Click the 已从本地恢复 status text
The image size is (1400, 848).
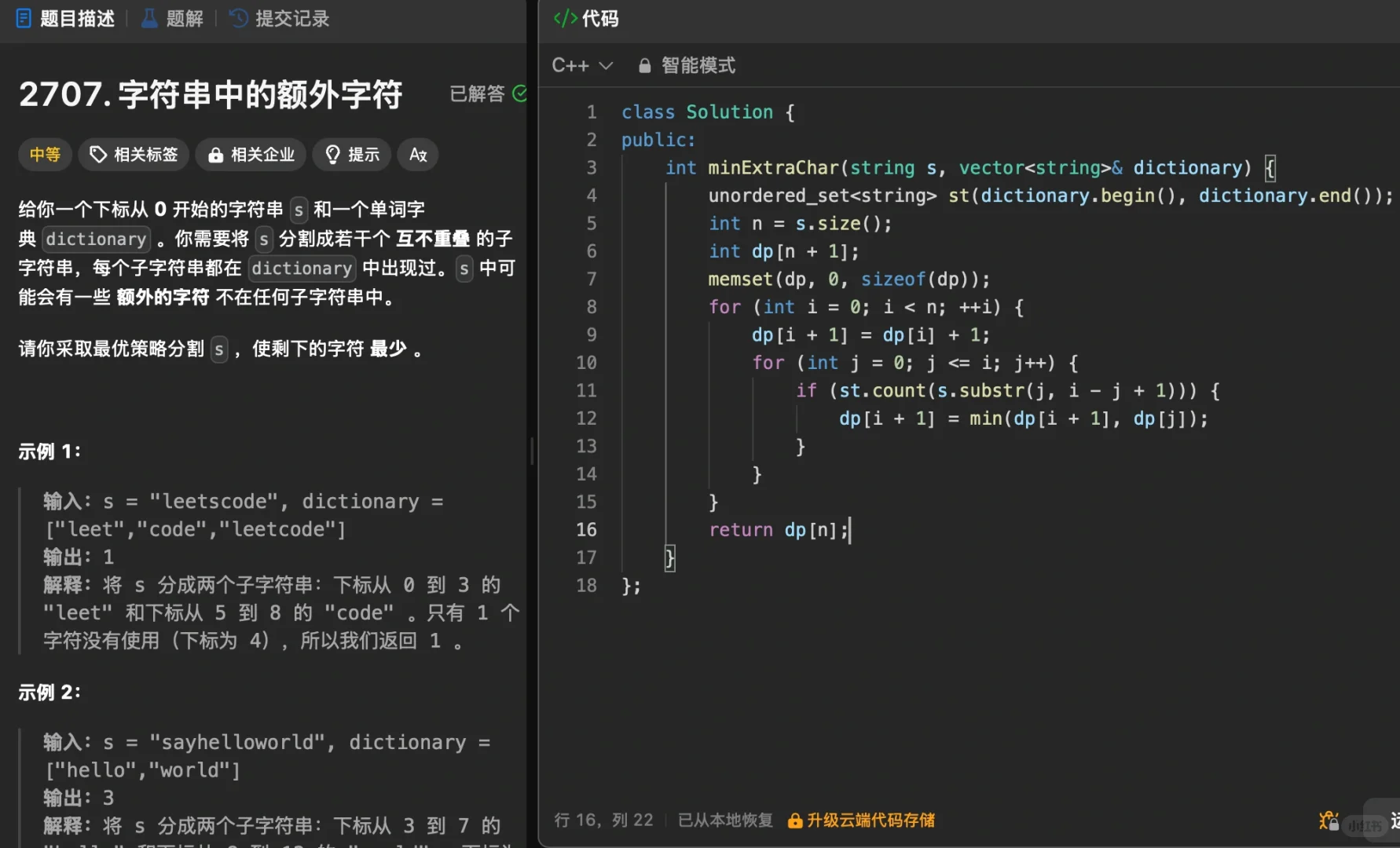[x=725, y=820]
